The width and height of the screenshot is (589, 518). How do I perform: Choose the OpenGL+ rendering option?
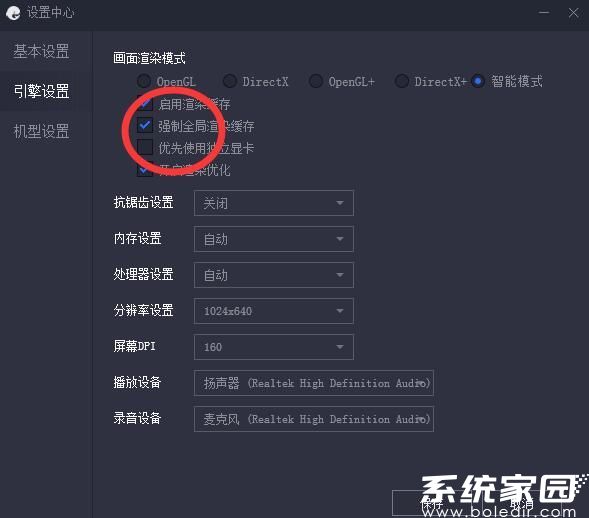(x=316, y=81)
